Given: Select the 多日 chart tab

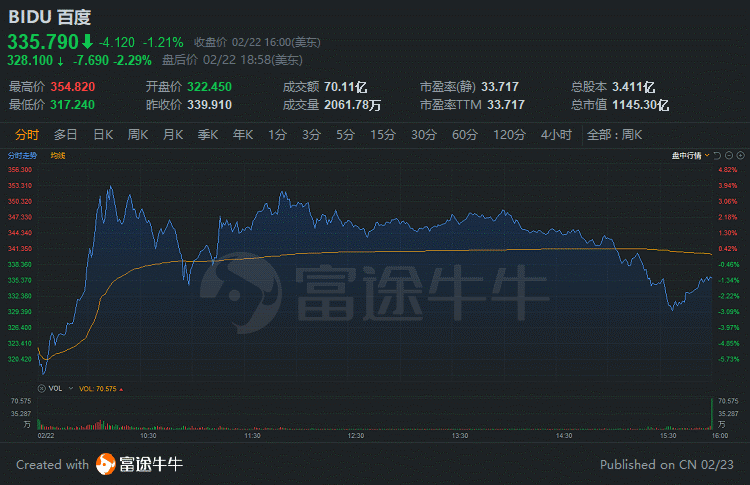Looking at the screenshot, I should [66, 134].
